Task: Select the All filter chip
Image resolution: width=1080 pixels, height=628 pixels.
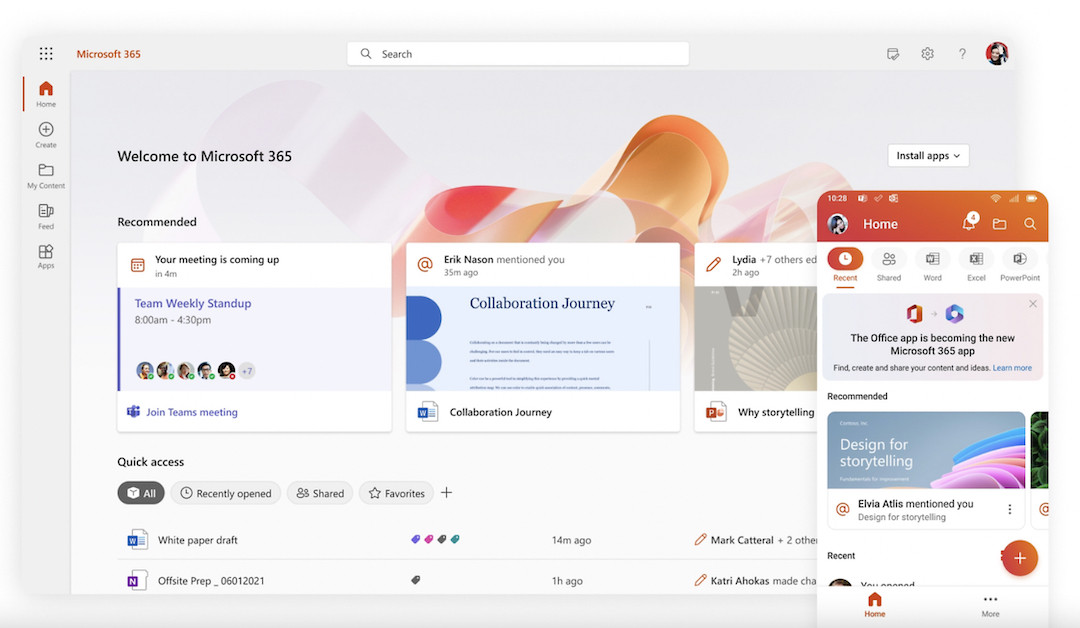Action: (x=140, y=493)
